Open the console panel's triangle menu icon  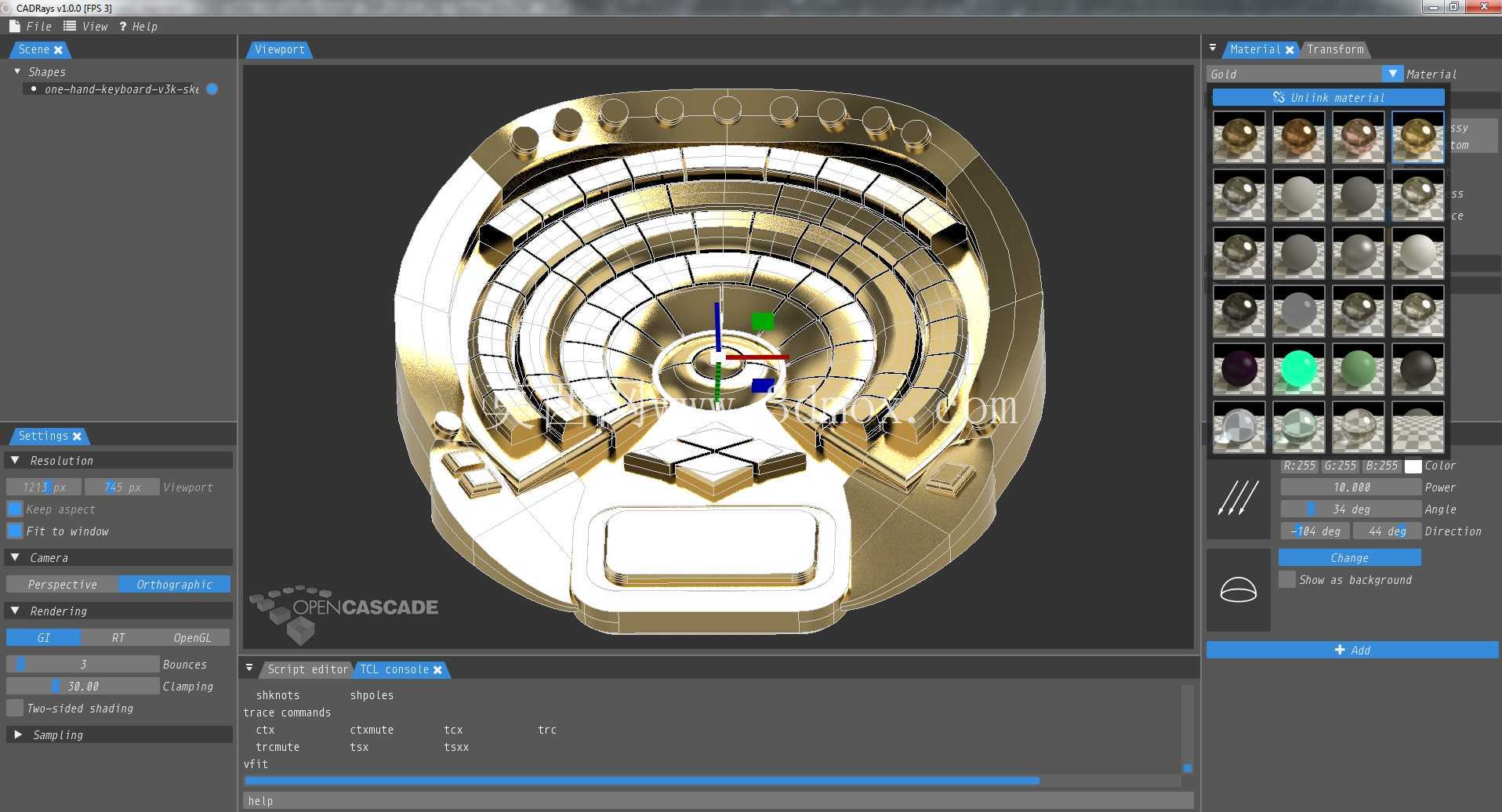pos(249,668)
